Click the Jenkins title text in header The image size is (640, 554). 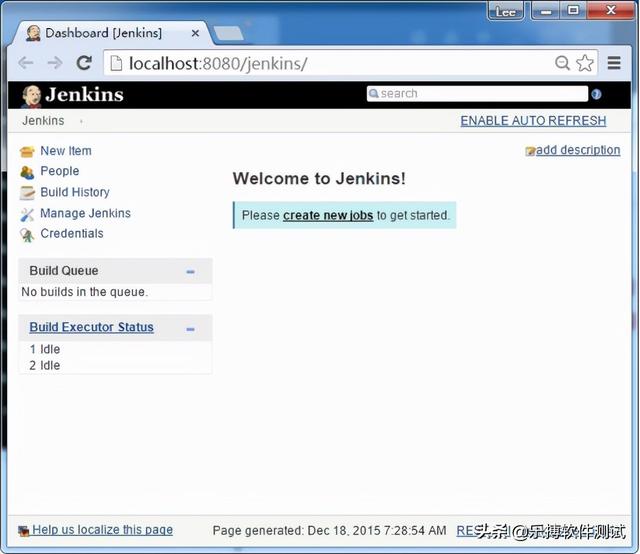[84, 95]
